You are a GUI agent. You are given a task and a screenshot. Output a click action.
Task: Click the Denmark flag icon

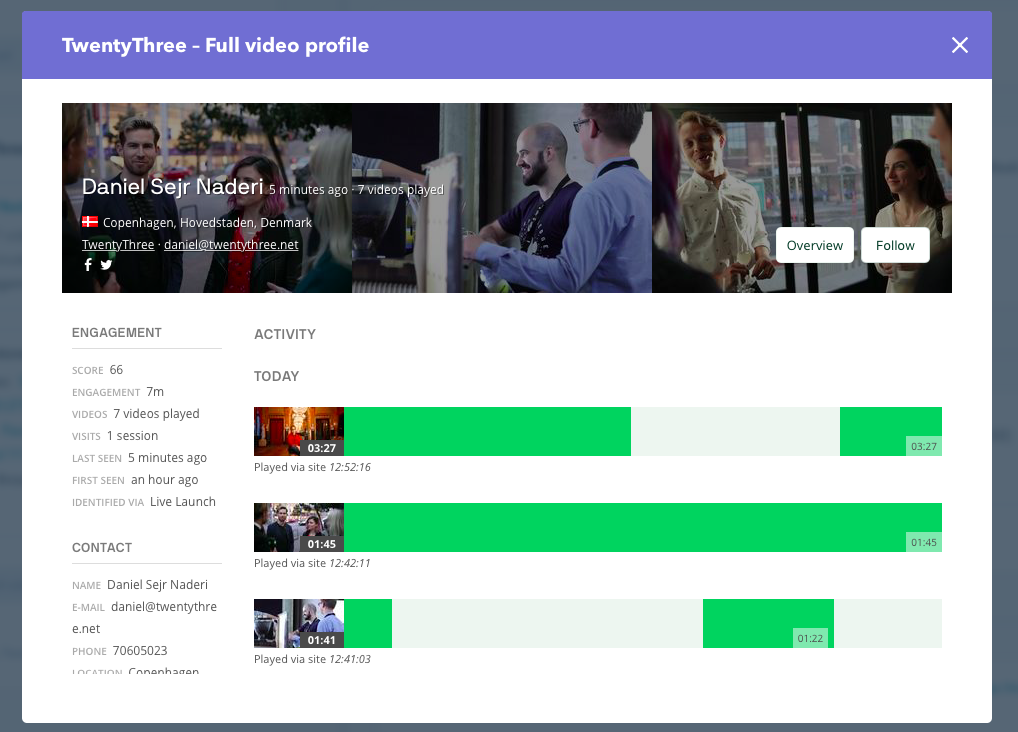[90, 221]
